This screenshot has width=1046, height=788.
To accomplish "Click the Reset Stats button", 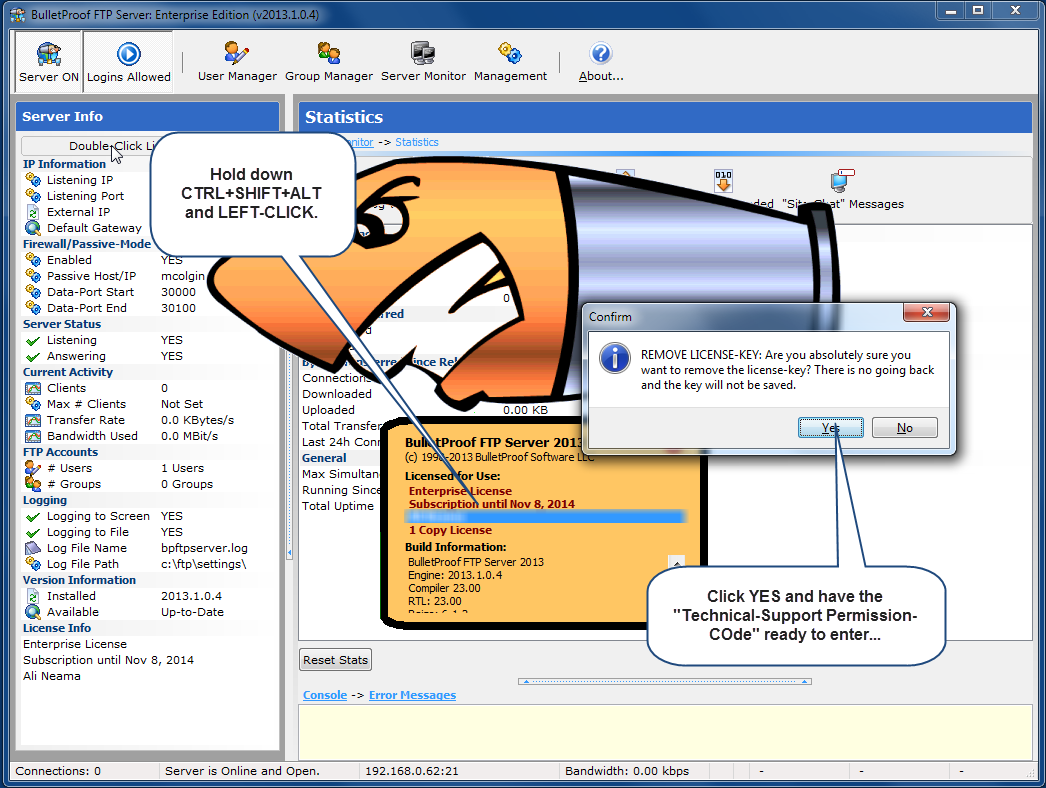I will point(336,660).
